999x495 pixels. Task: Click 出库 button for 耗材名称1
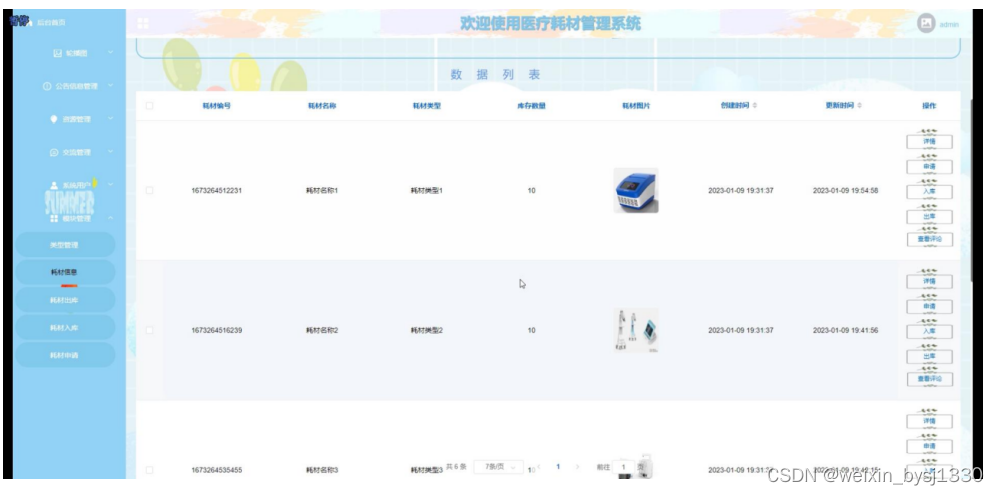pos(930,217)
